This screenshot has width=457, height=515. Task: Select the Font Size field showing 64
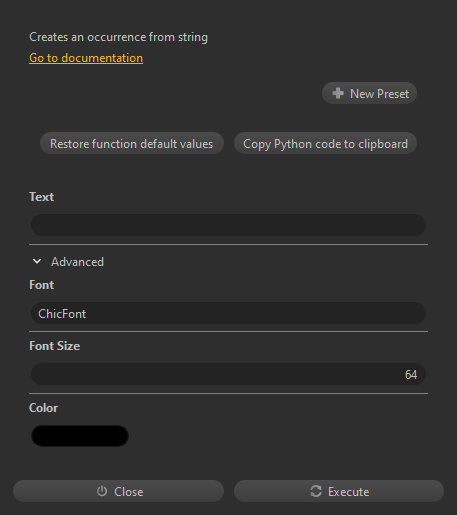(228, 374)
